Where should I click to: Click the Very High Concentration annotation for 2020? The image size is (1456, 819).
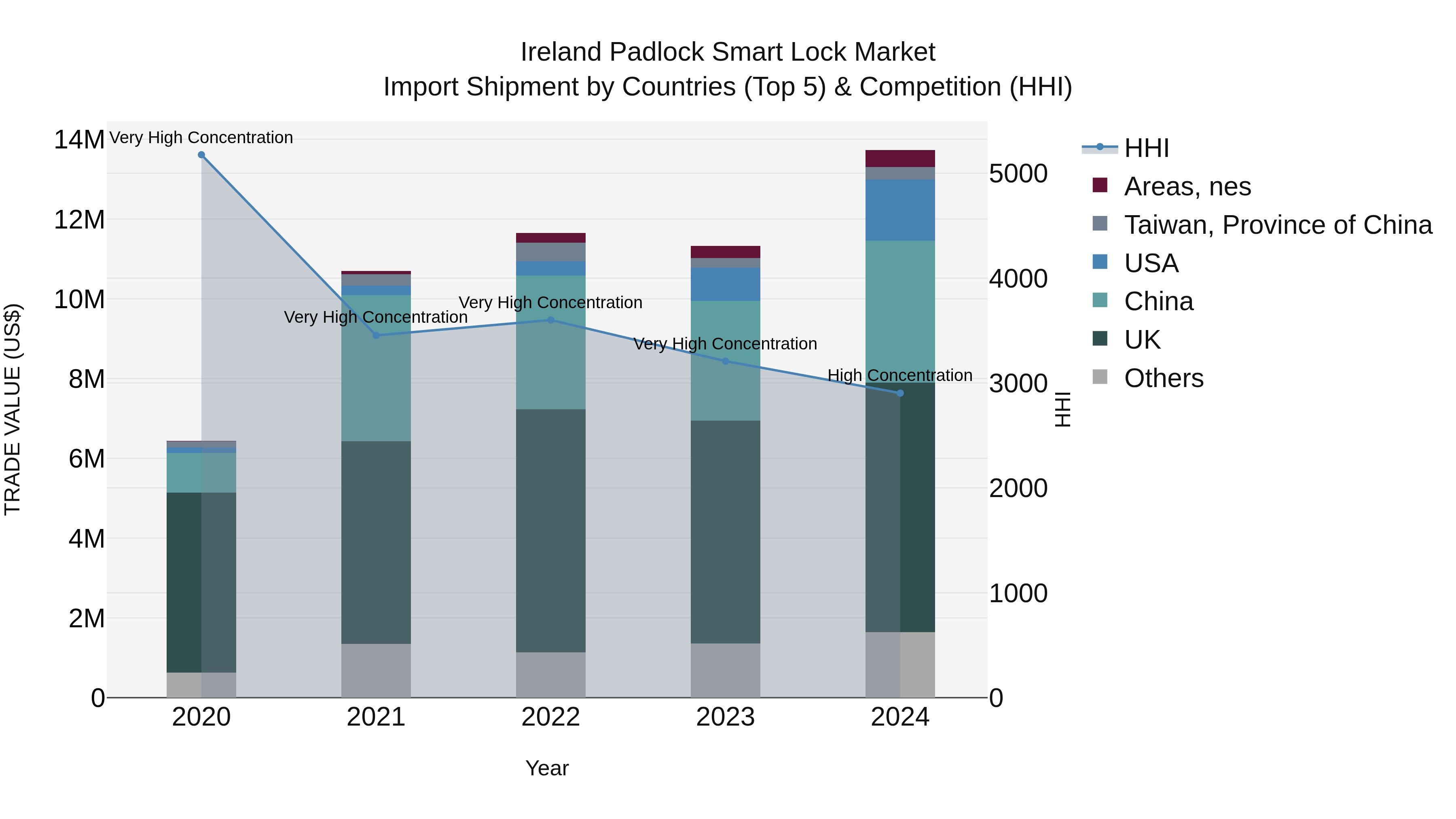(201, 138)
